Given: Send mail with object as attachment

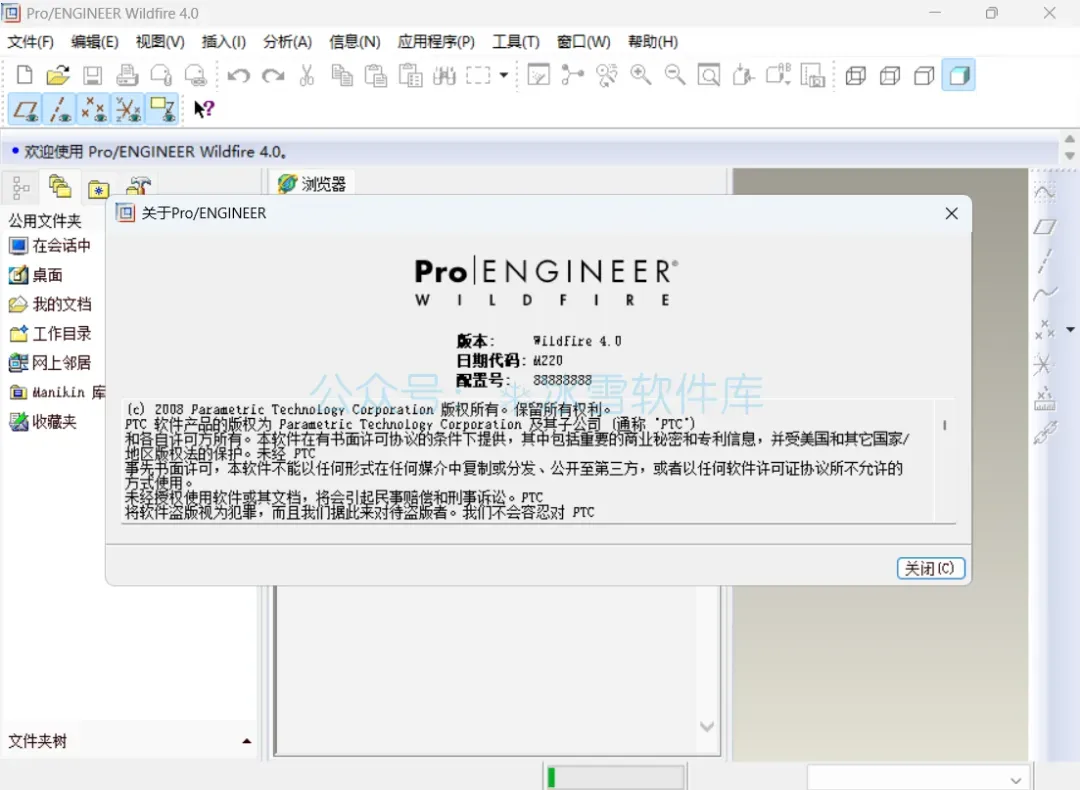Looking at the screenshot, I should coord(161,75).
